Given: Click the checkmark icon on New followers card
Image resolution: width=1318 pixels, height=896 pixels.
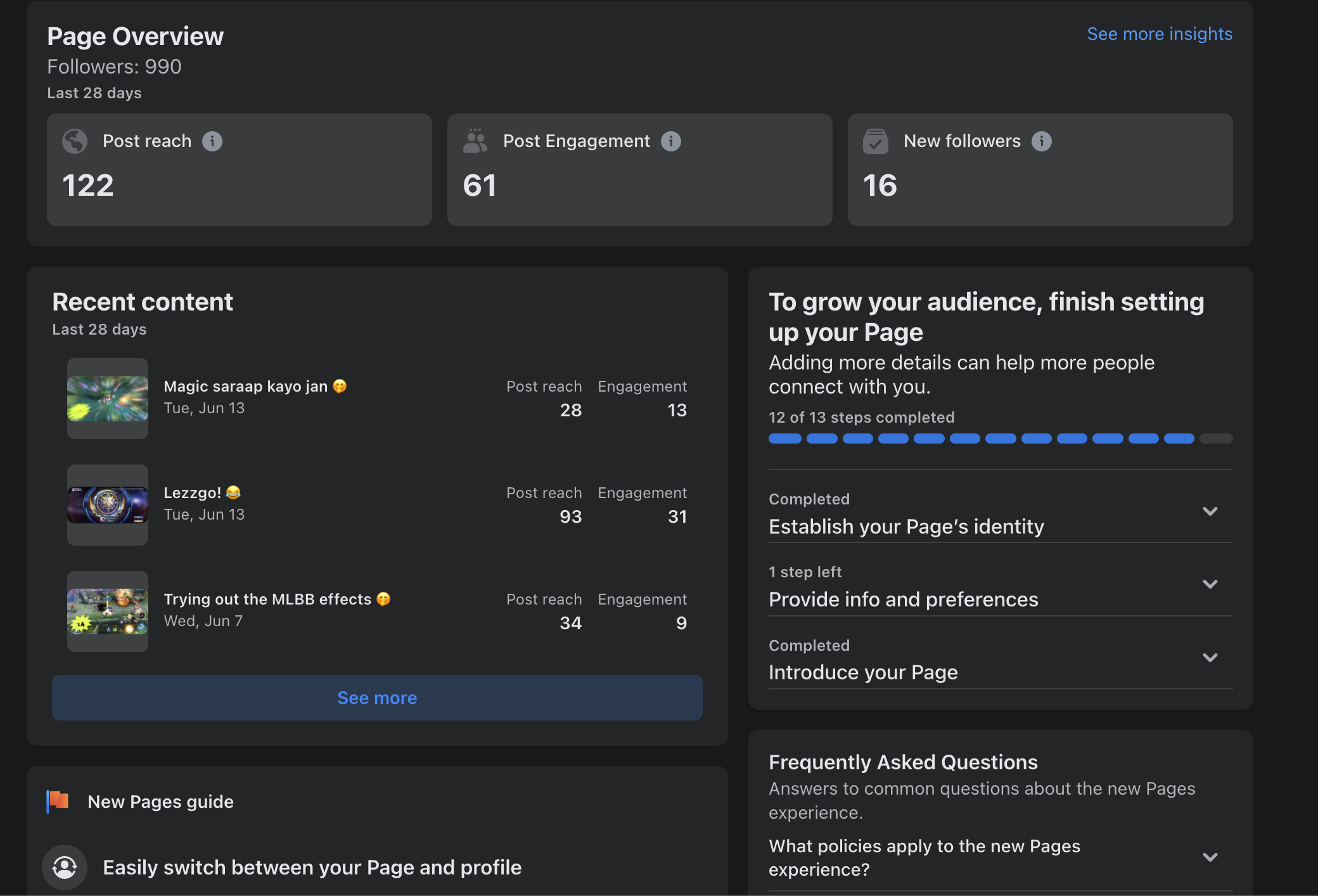Looking at the screenshot, I should coord(876,141).
